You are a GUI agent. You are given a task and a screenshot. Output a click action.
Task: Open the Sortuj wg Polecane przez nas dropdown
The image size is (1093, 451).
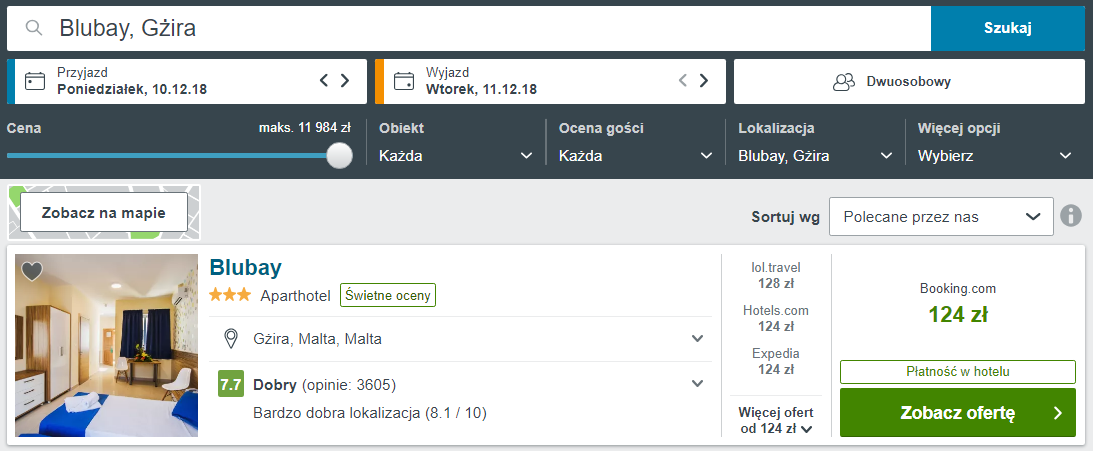click(941, 217)
